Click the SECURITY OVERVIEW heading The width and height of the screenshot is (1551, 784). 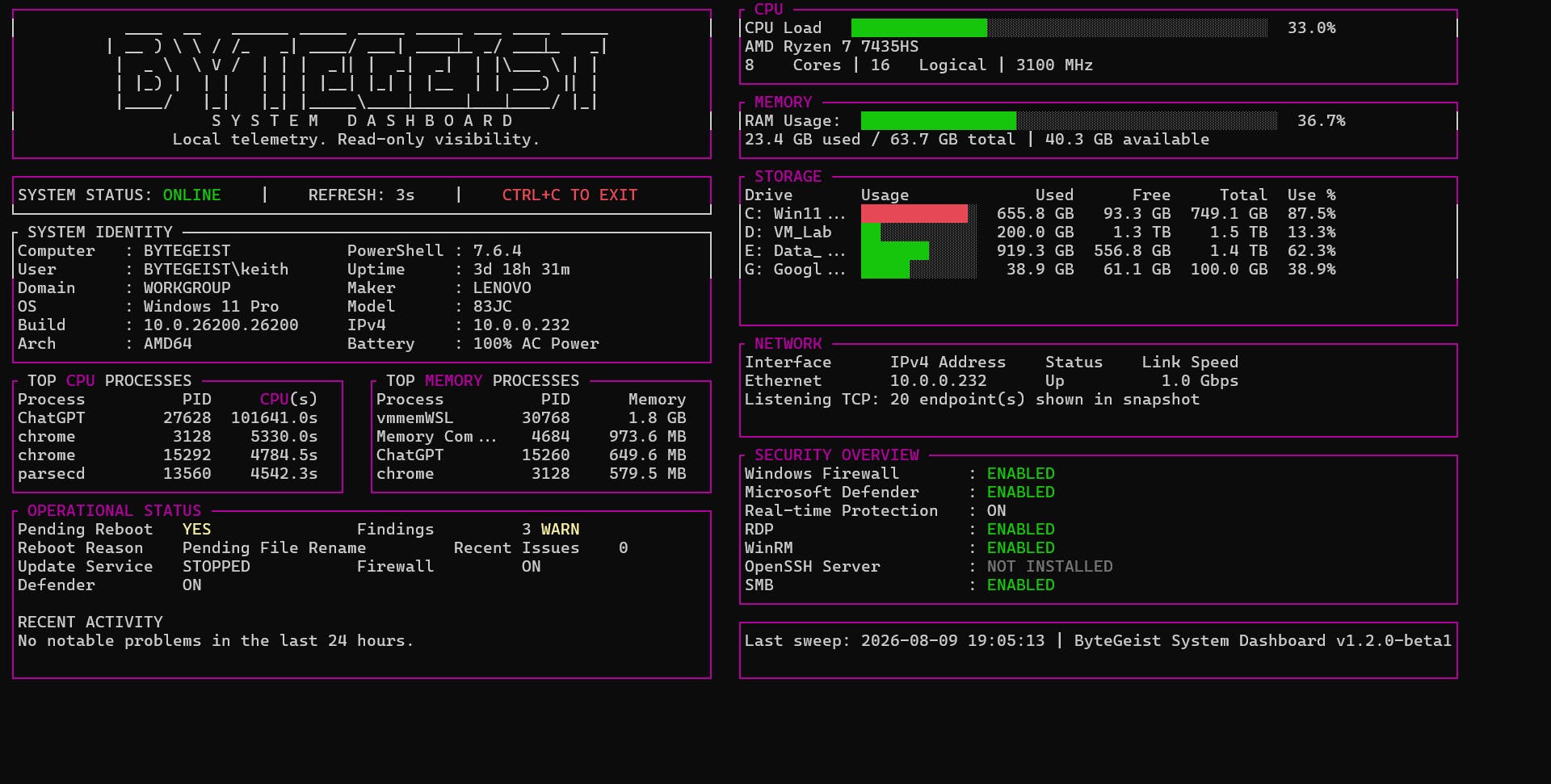(x=837, y=455)
